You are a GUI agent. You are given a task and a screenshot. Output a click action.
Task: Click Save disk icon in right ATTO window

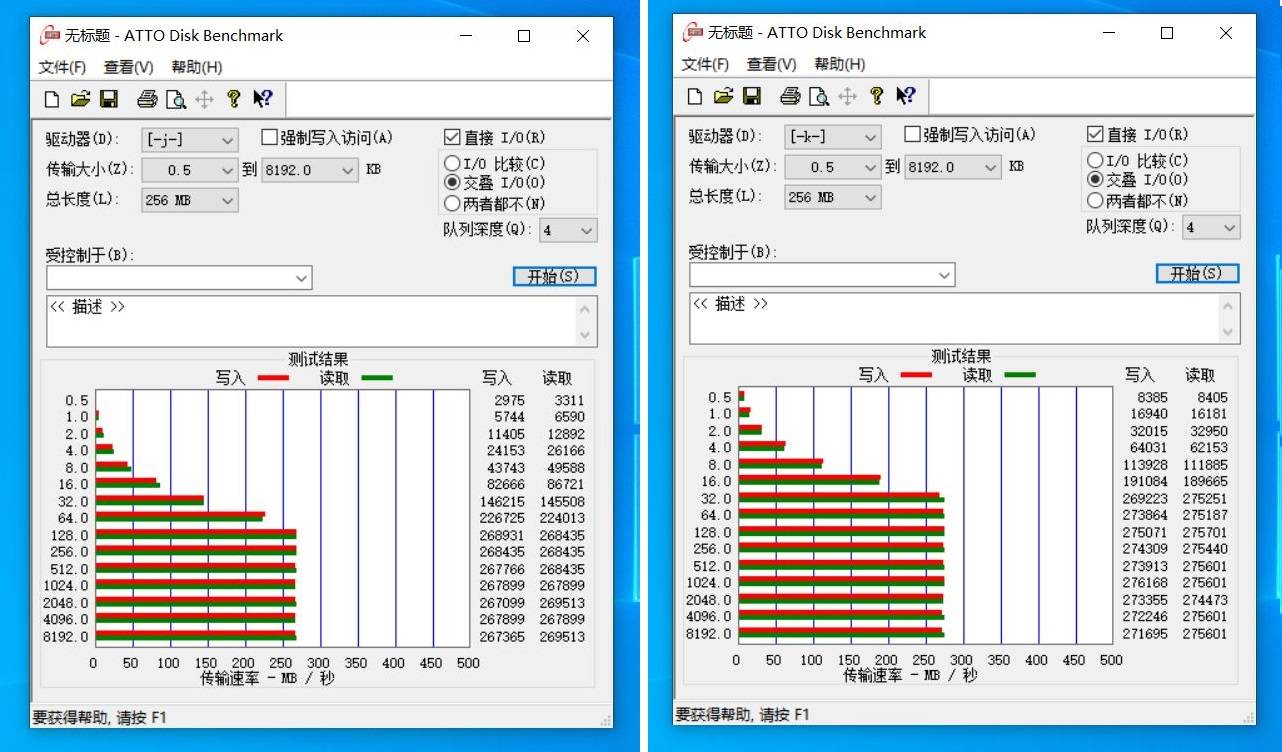(x=752, y=95)
